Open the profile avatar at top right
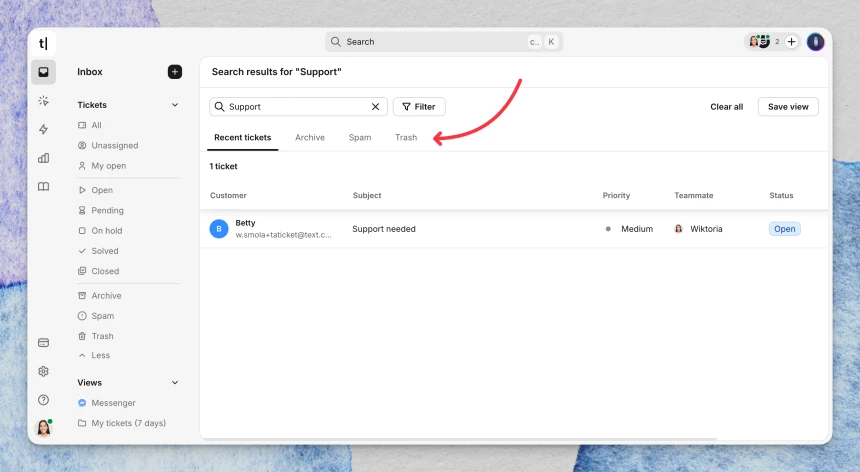This screenshot has width=860, height=472. tap(816, 42)
